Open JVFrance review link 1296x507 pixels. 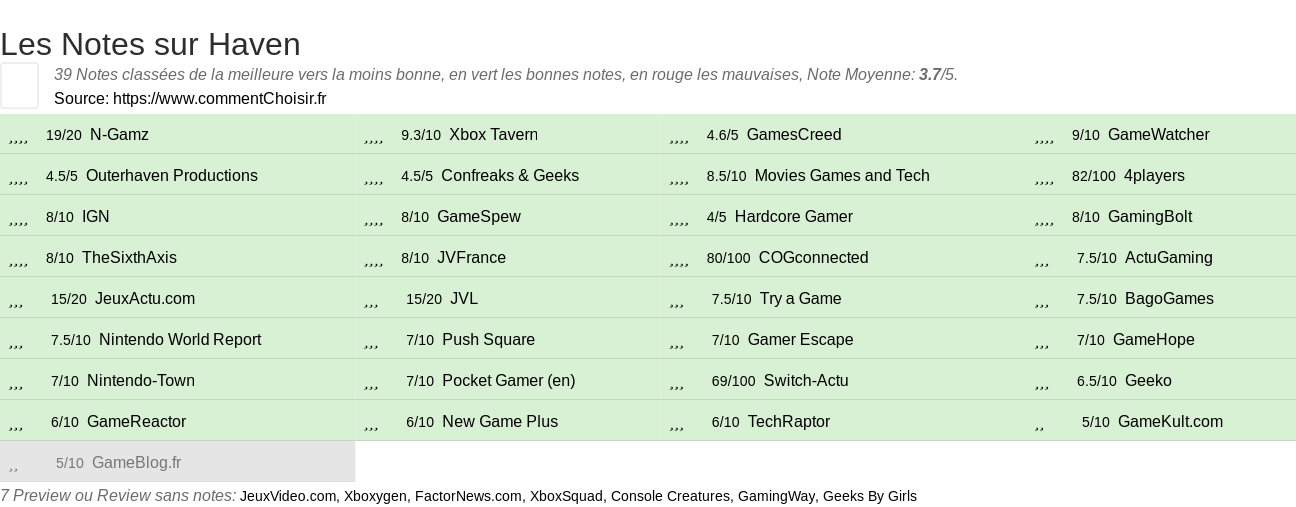click(471, 258)
